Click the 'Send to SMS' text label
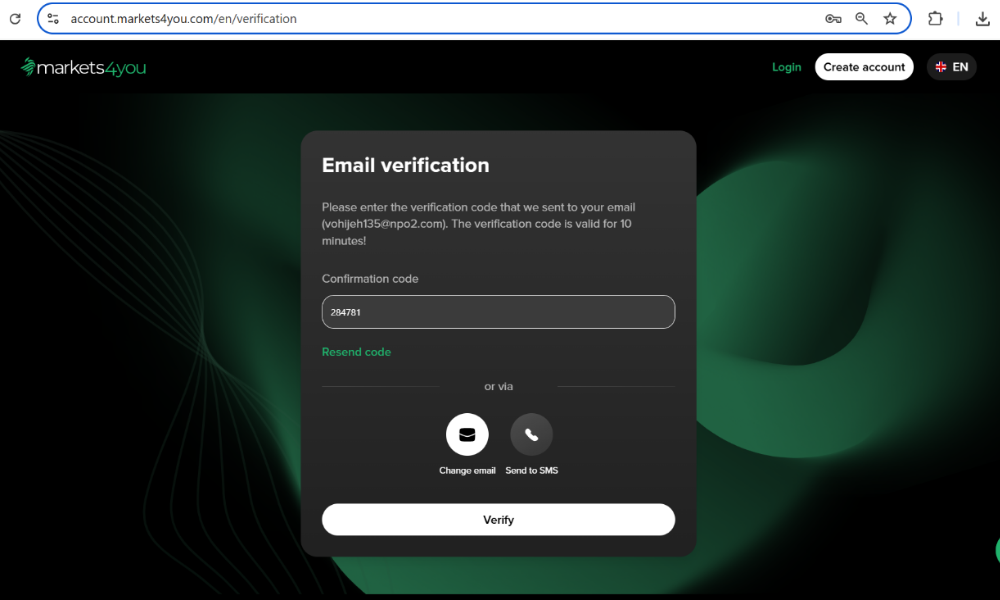Screen dimensions: 1000x600 (531, 471)
